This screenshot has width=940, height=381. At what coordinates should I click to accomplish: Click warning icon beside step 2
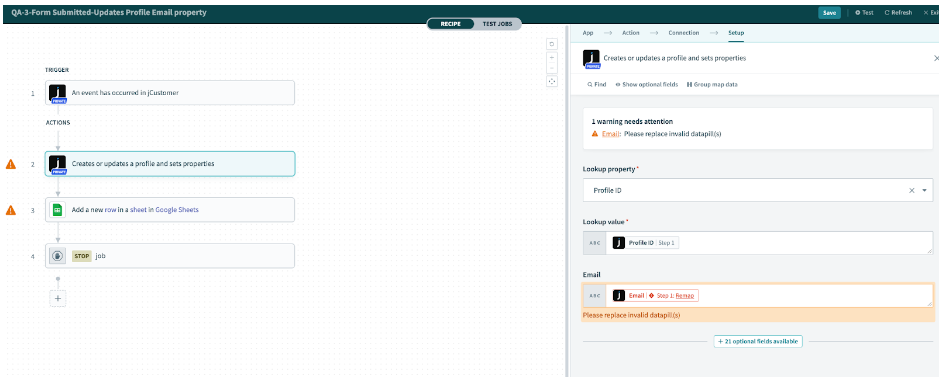(11, 164)
